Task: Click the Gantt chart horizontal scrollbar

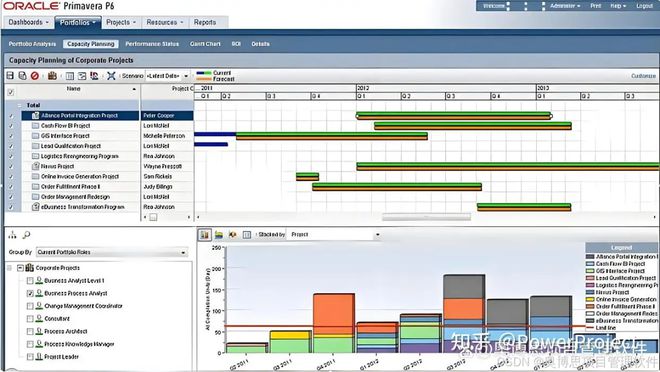Action: (426, 217)
